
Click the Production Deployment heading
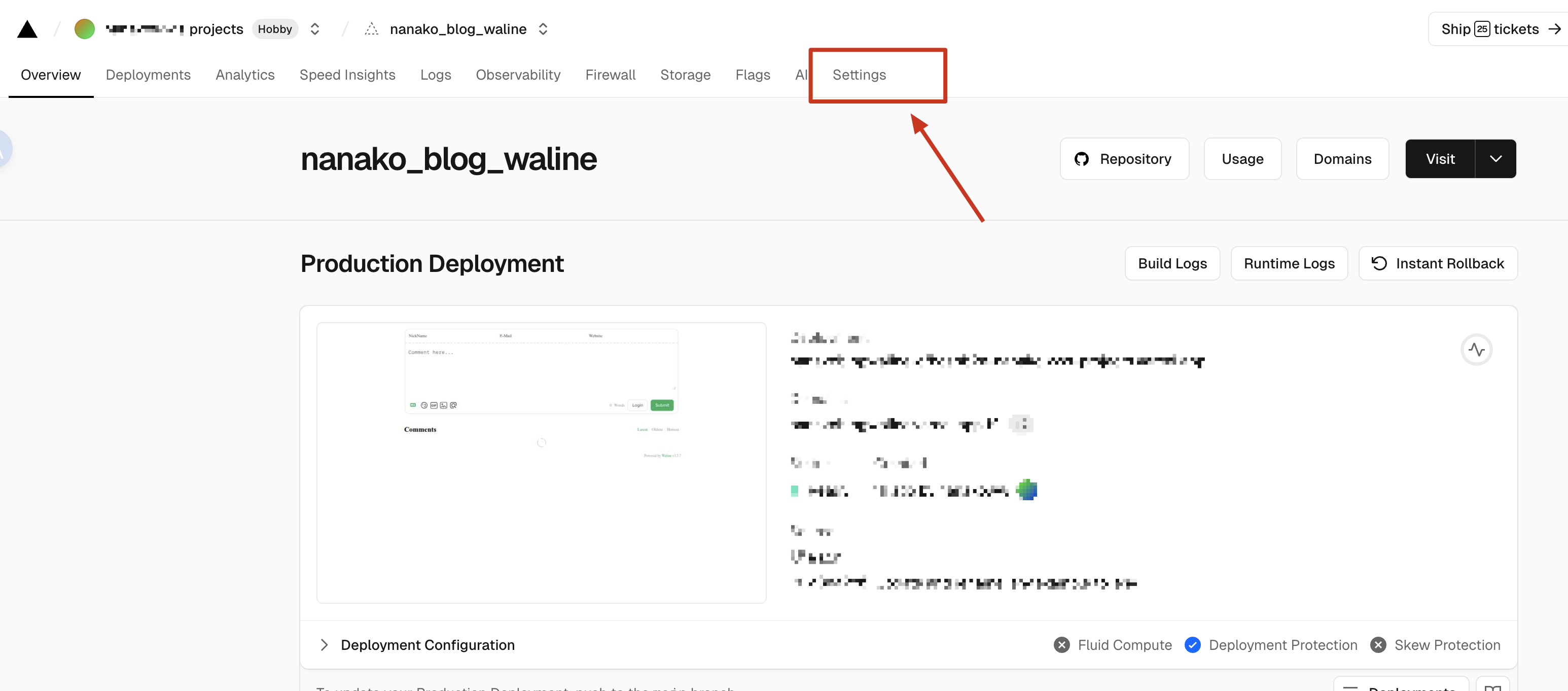point(432,264)
